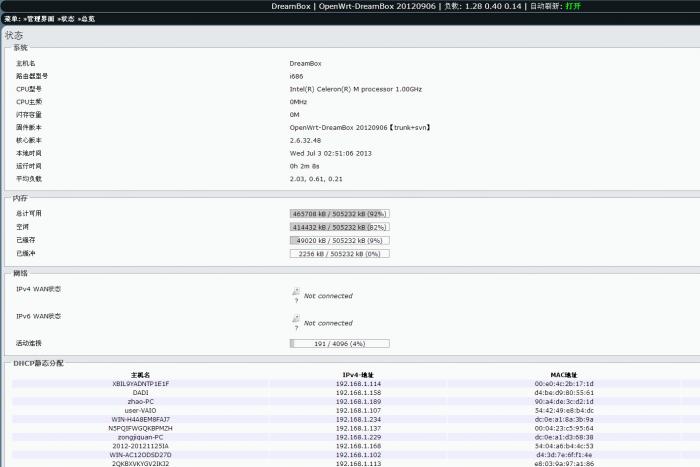The width and height of the screenshot is (700, 467).
Task: Click MAC address d4:be:d9:80:55:61
Action: tap(564, 392)
